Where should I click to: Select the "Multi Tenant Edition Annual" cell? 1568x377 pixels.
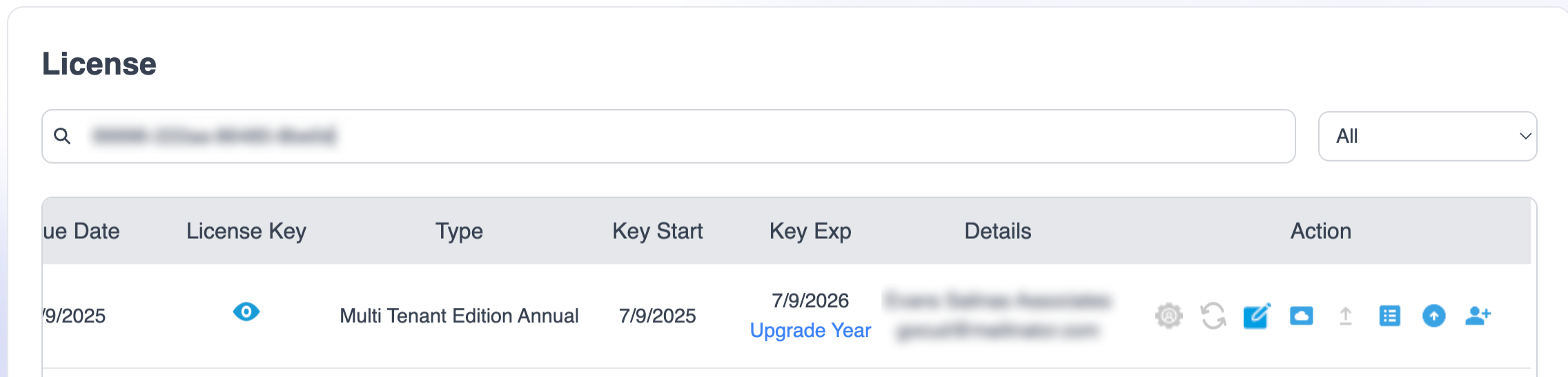pyautogui.click(x=459, y=316)
